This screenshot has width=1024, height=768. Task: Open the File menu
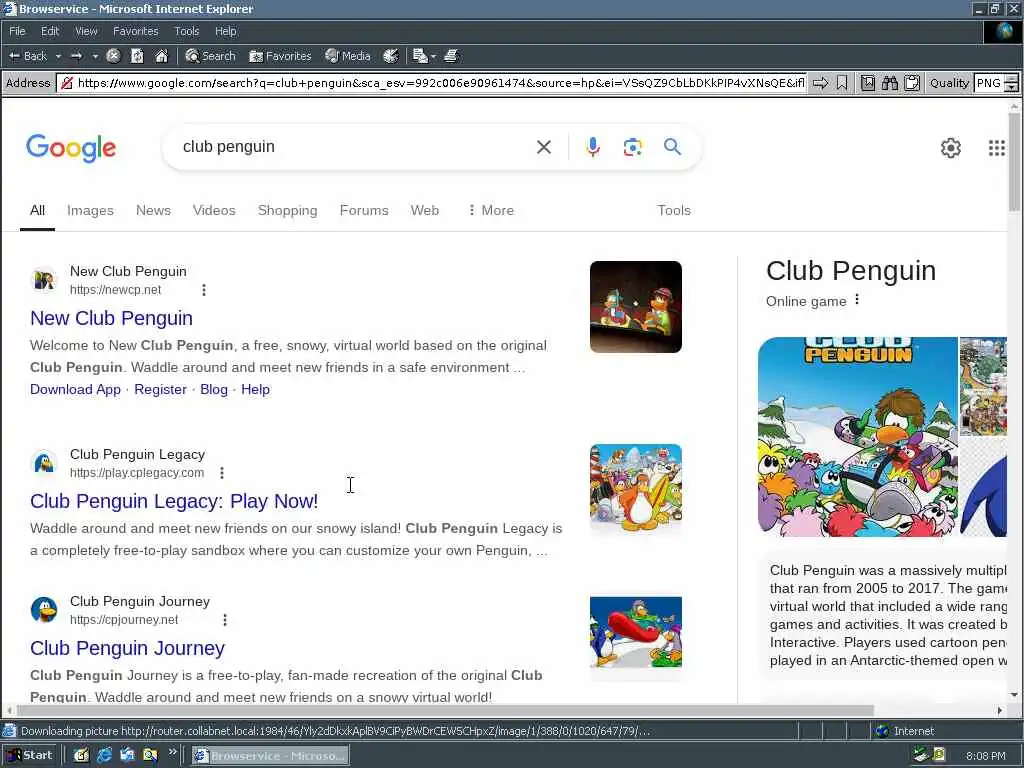(x=17, y=31)
